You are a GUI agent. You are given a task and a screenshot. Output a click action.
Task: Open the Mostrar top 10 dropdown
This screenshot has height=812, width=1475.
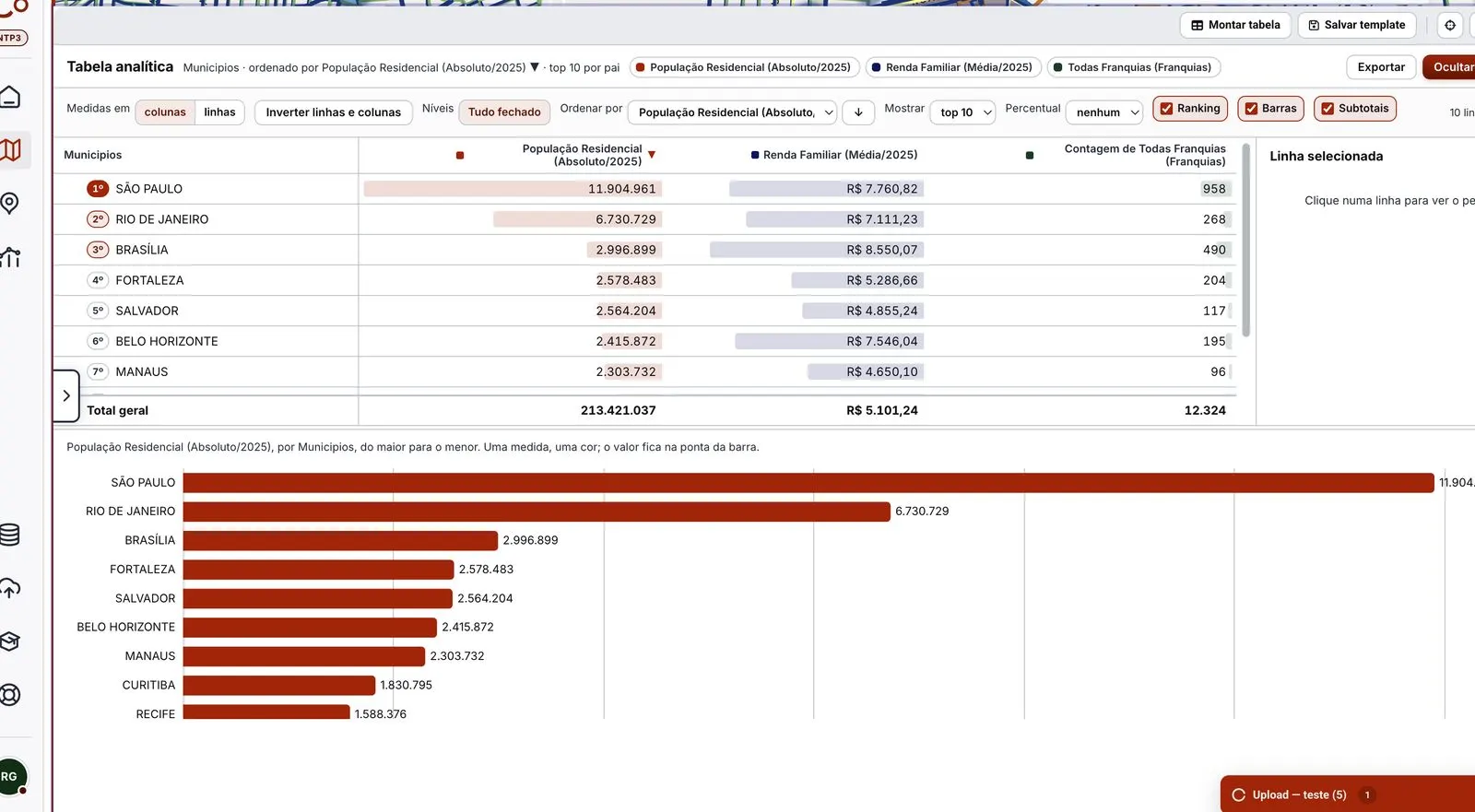tap(962, 112)
